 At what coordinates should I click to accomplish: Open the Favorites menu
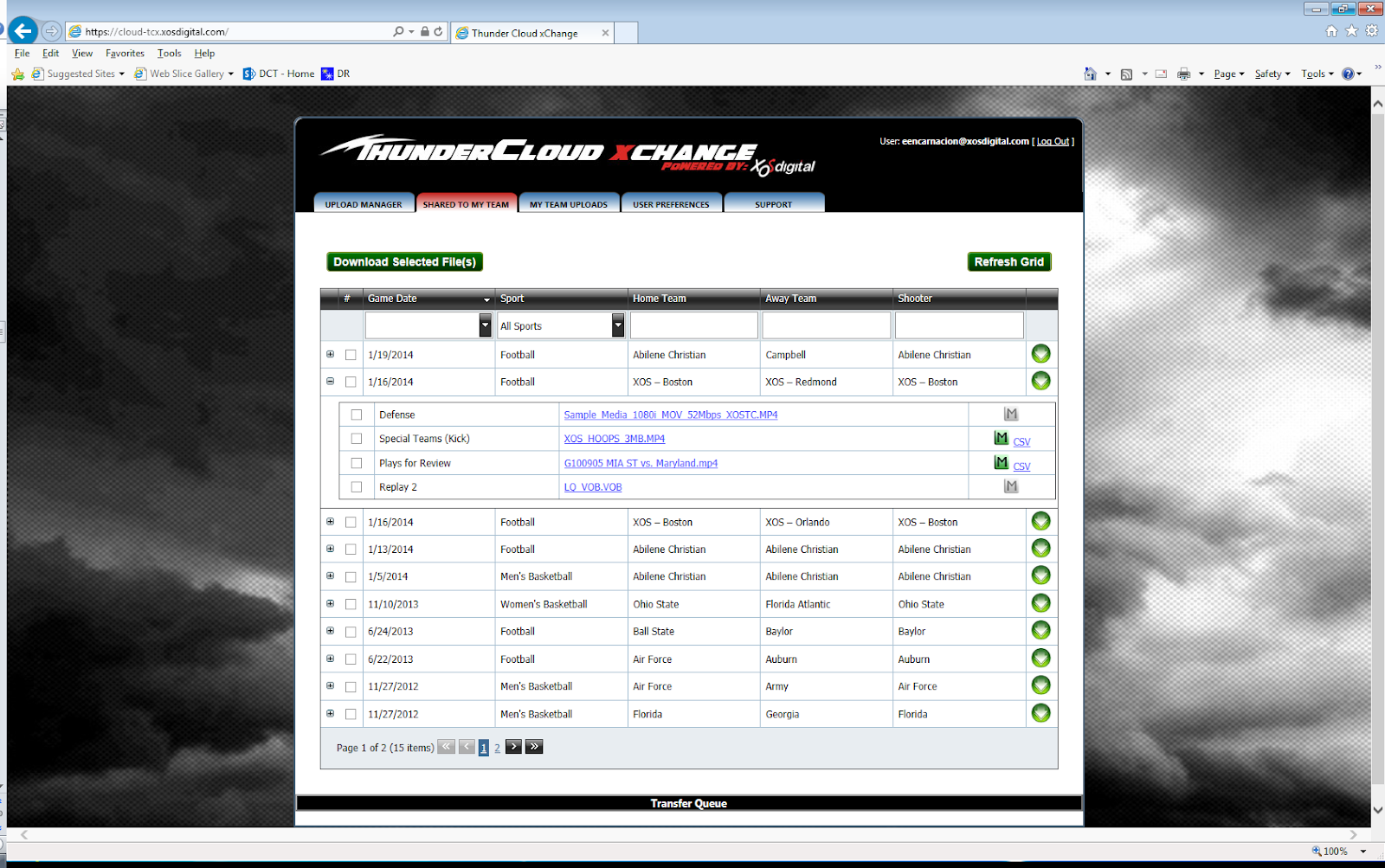[x=125, y=53]
